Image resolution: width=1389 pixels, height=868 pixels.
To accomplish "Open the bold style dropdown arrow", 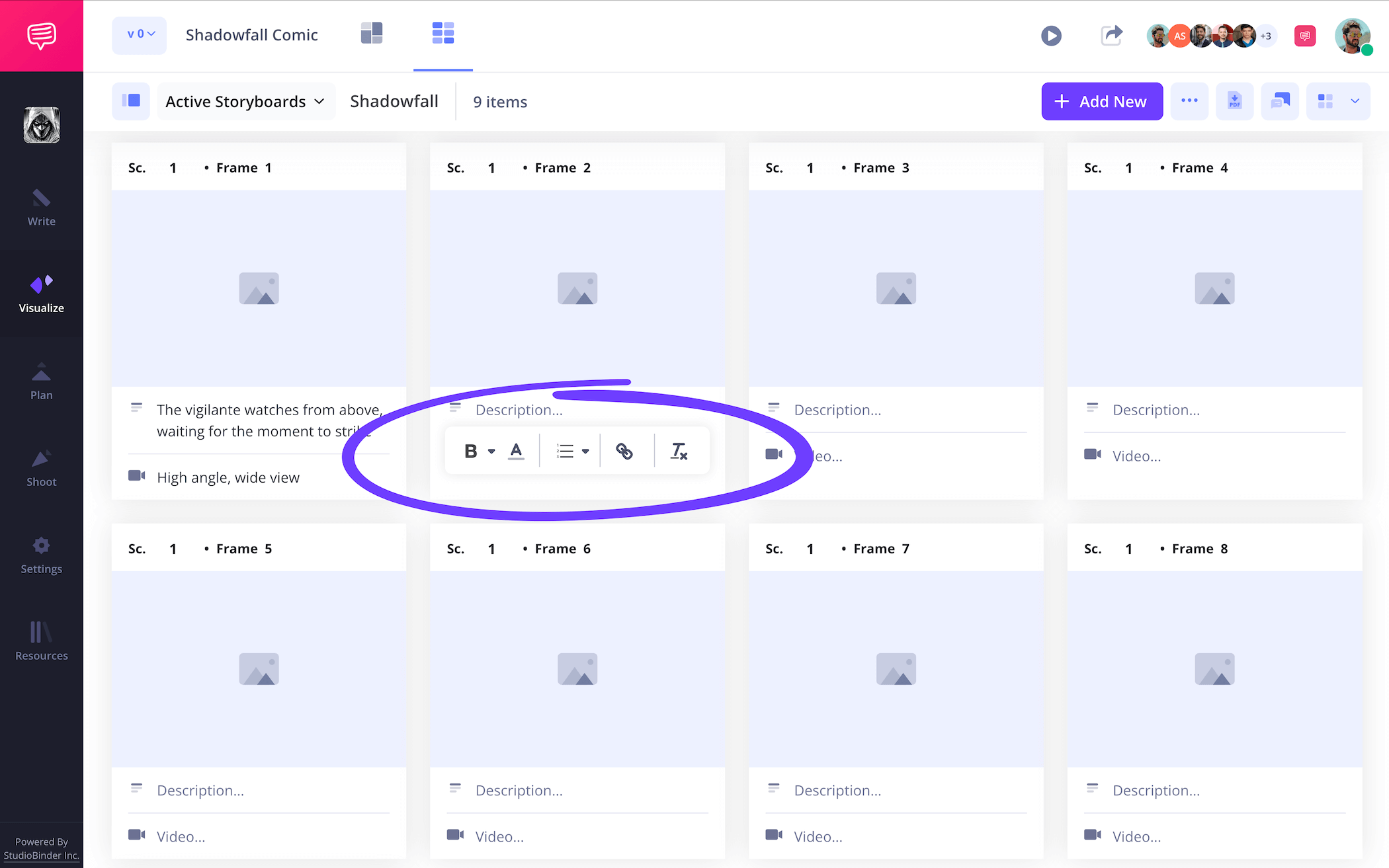I will tap(491, 452).
